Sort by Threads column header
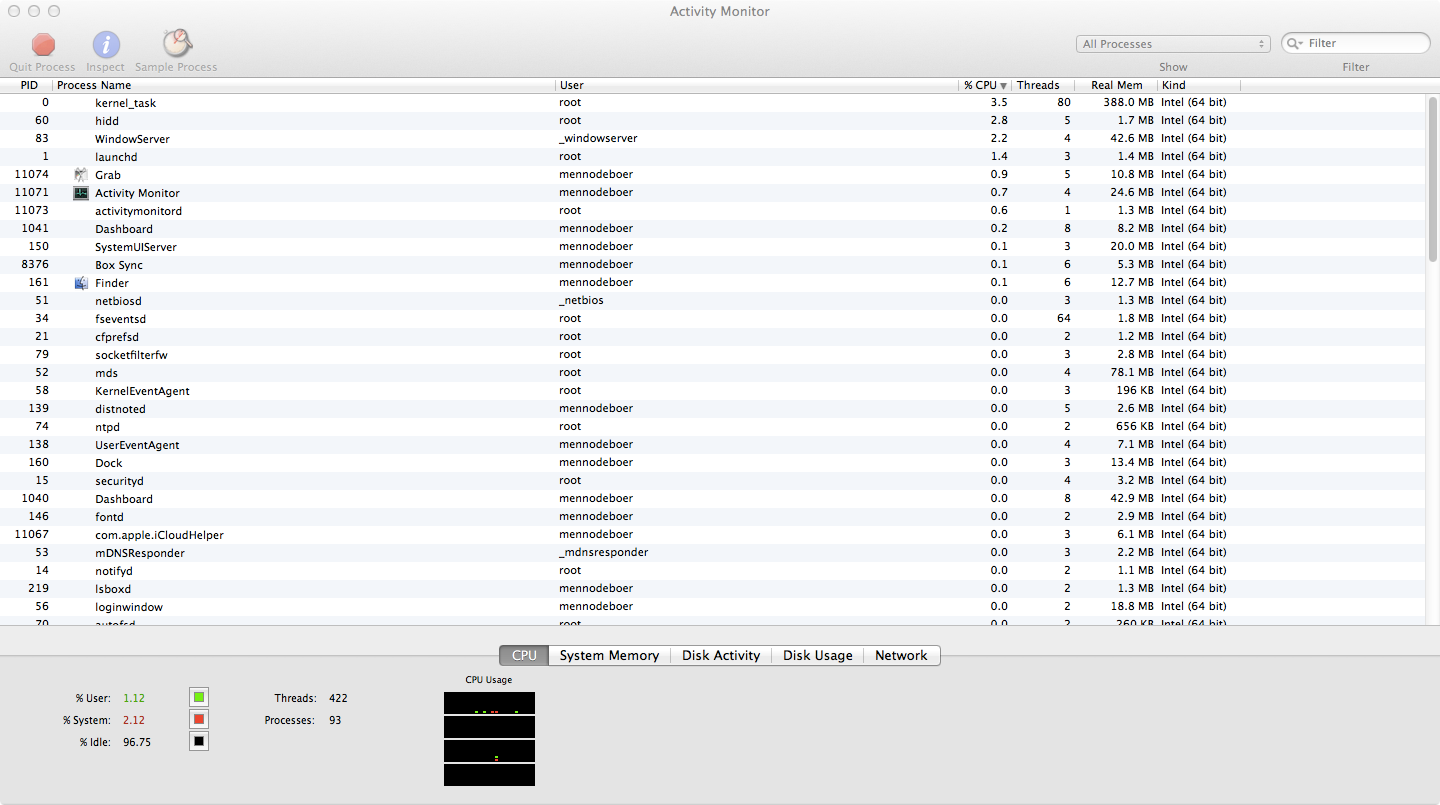This screenshot has height=805, width=1440. (1043, 85)
